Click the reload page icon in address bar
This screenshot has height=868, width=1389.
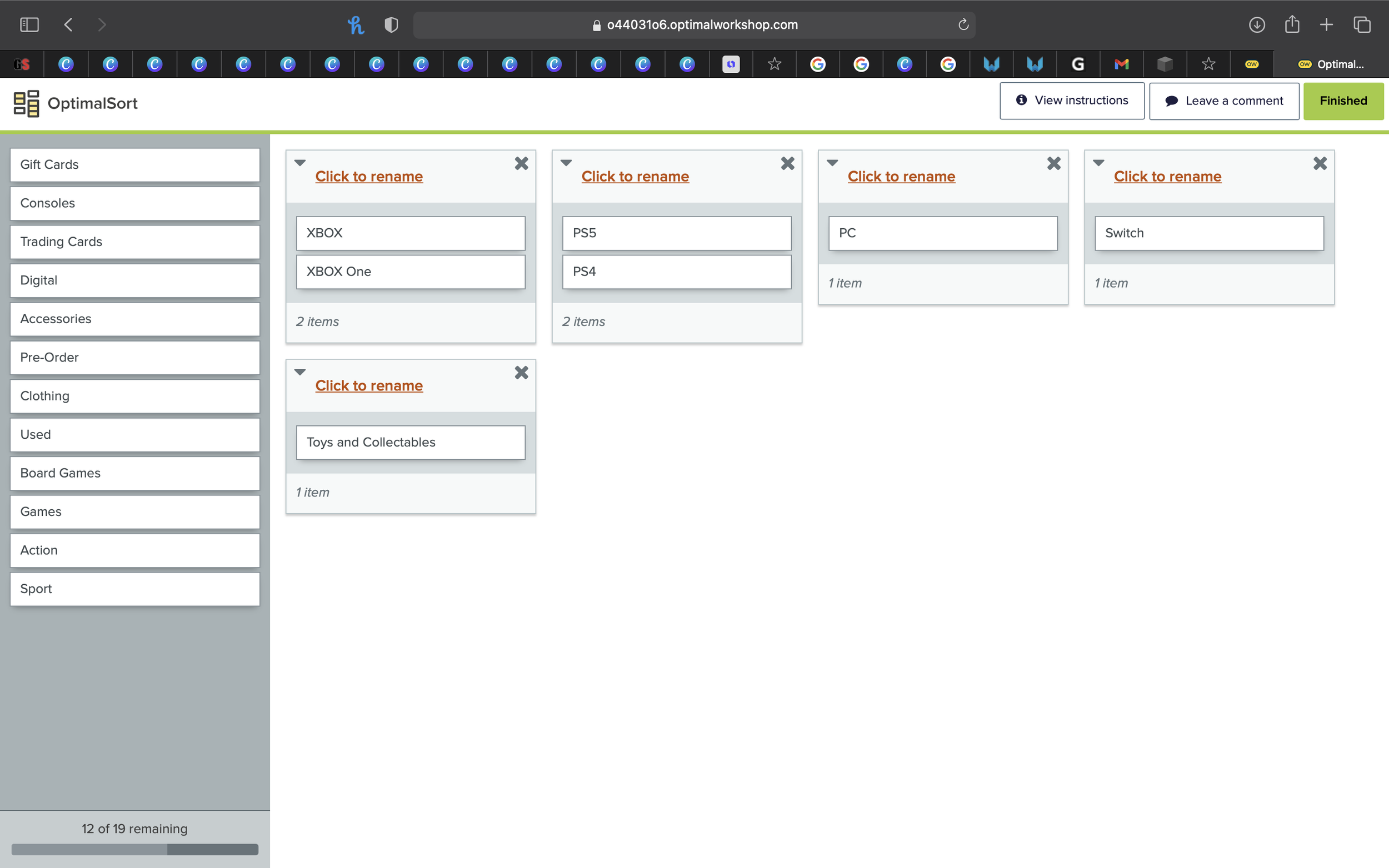pos(963,24)
